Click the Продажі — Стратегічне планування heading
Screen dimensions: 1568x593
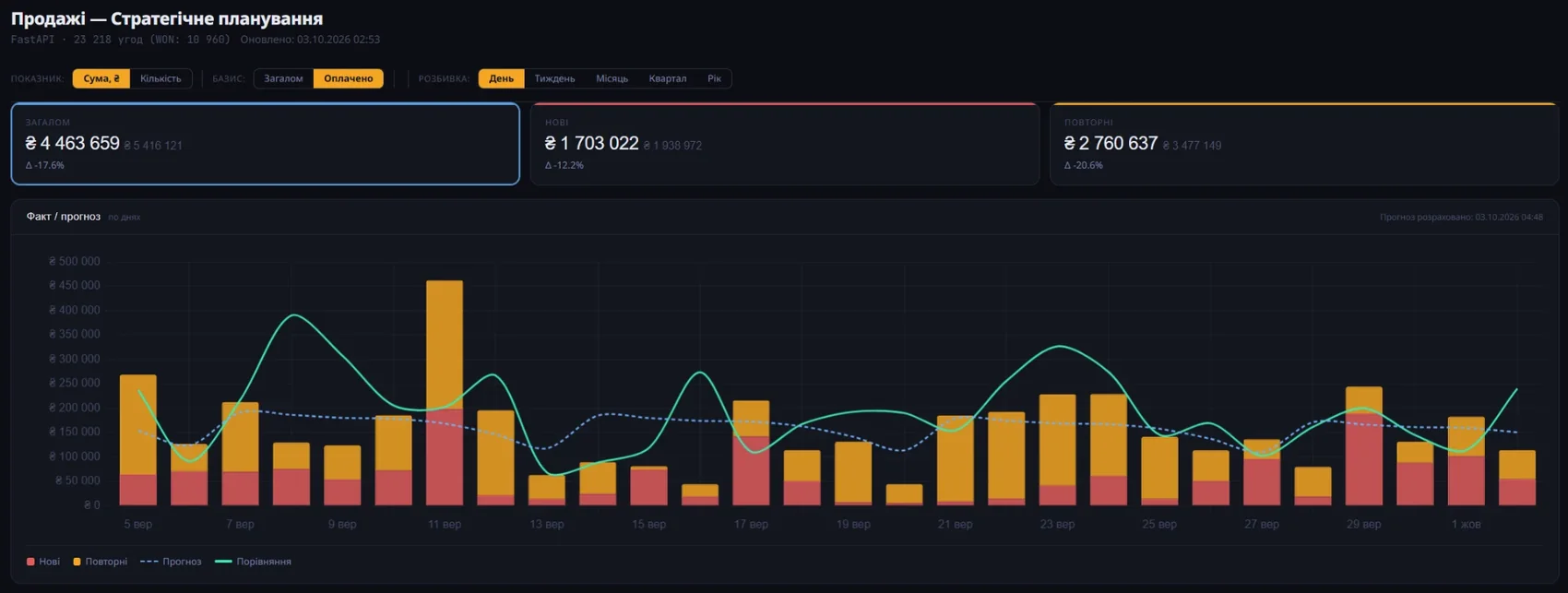coord(167,18)
